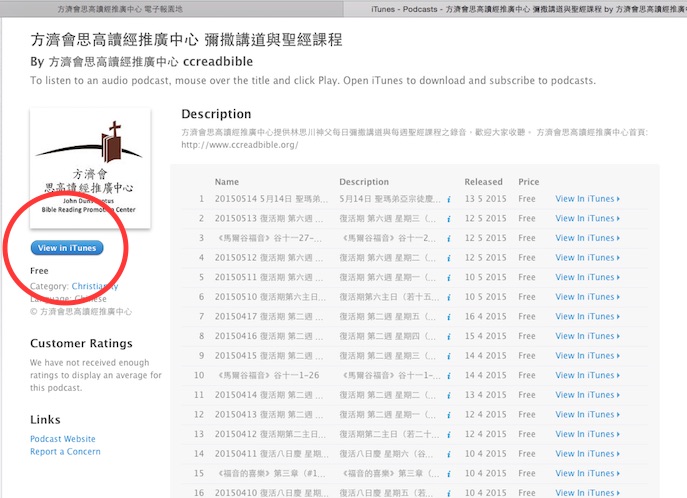The width and height of the screenshot is (687, 498).
Task: Select episode name starting '20150417'
Action: 269,317
